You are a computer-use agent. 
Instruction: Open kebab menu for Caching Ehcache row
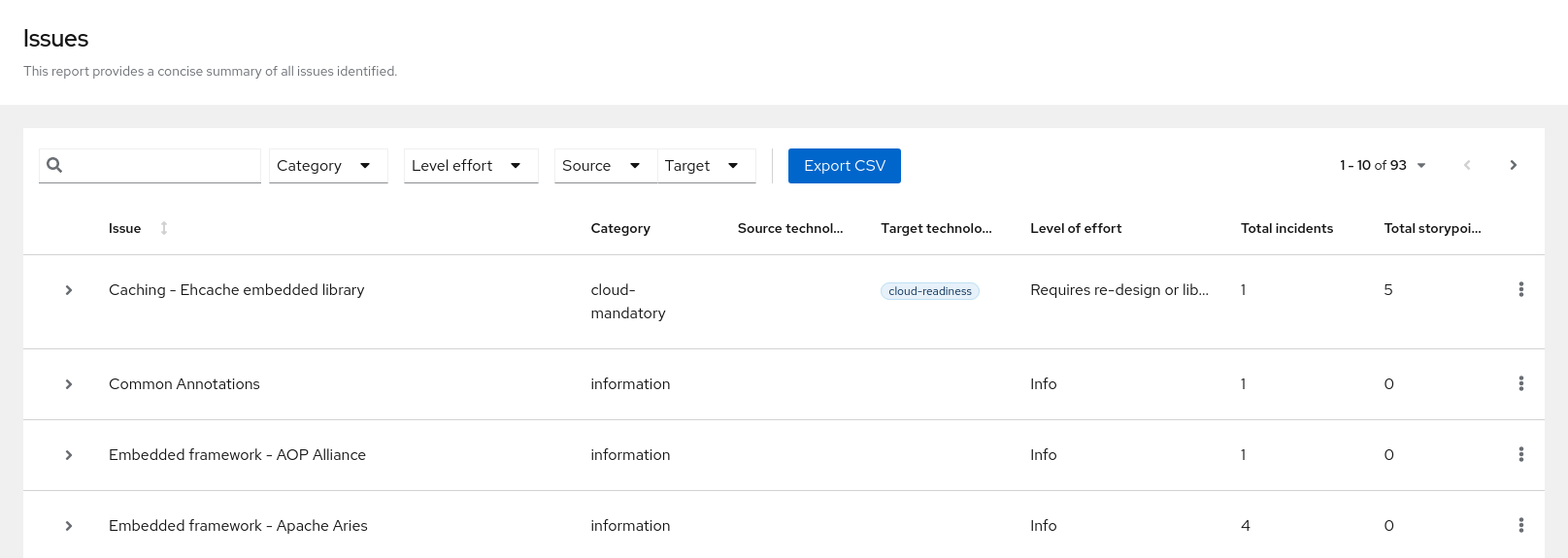coord(1520,289)
